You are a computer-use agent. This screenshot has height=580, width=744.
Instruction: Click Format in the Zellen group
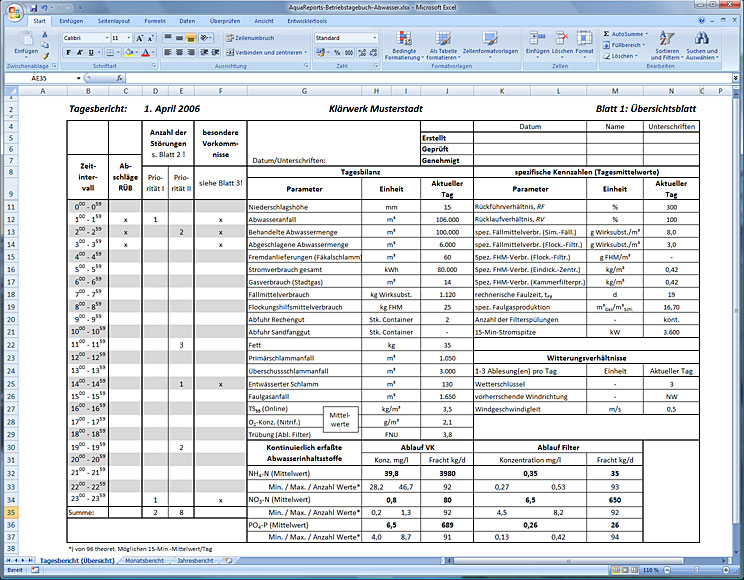coord(584,44)
